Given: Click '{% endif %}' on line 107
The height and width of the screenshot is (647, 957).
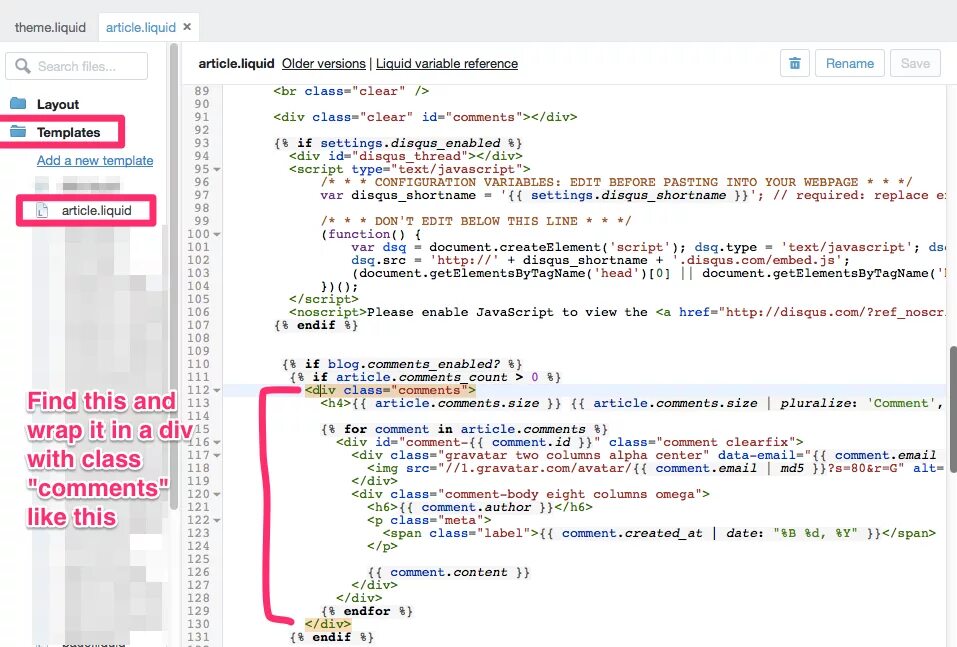Looking at the screenshot, I should (x=316, y=325).
